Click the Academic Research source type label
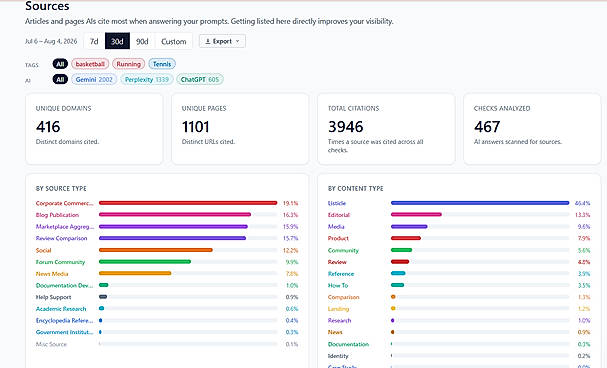 pos(61,309)
